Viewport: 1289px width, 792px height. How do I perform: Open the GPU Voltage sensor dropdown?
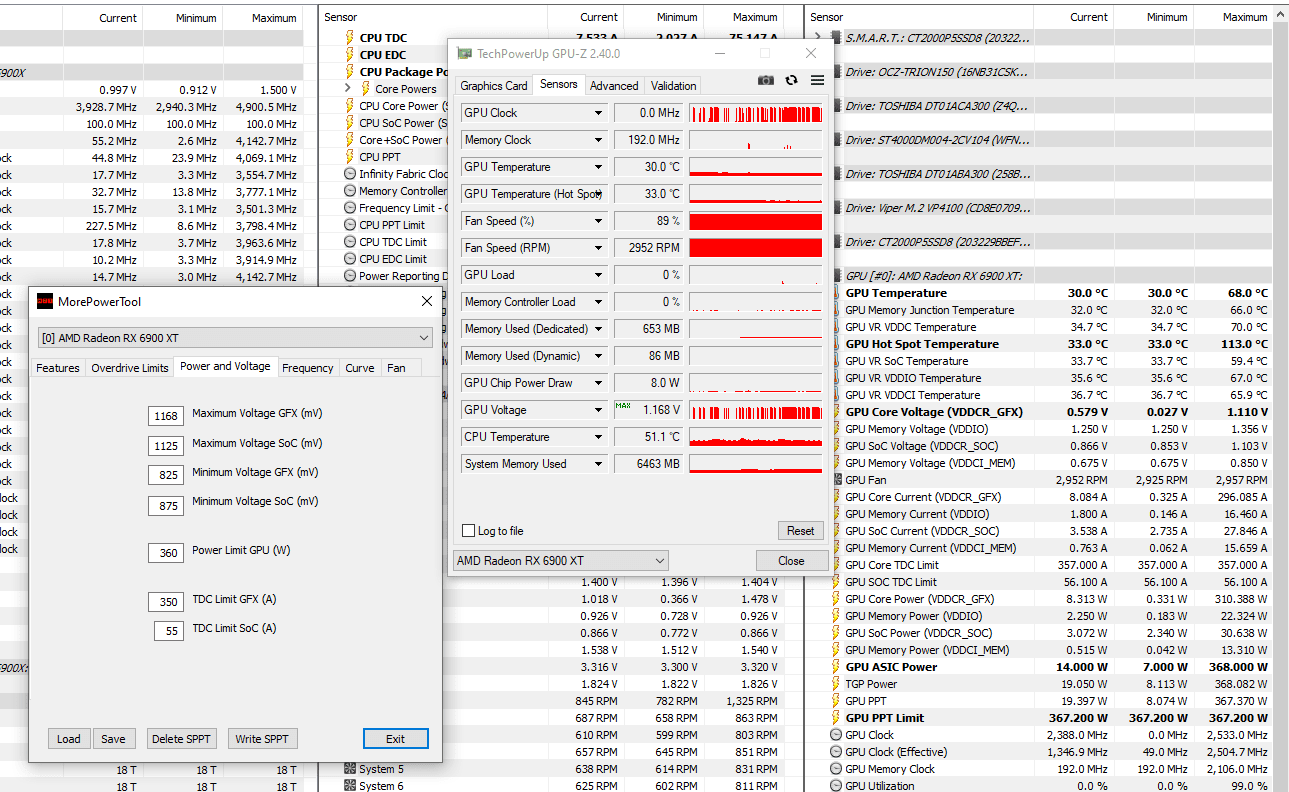598,410
